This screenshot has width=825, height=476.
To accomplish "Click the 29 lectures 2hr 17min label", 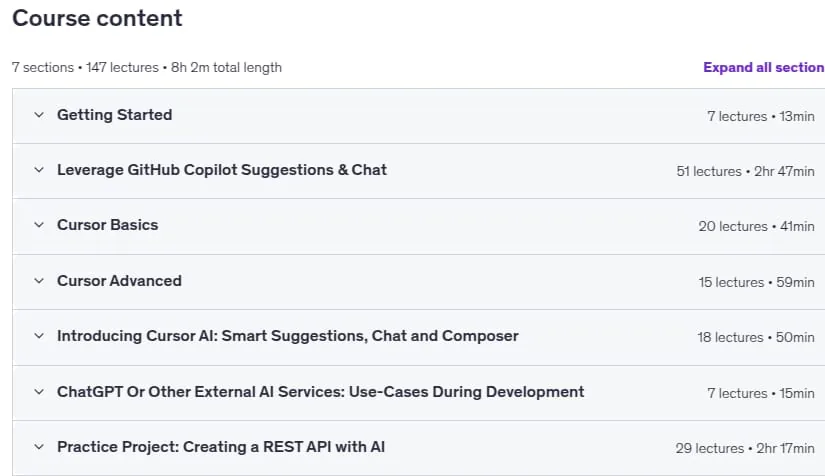I will point(745,449).
